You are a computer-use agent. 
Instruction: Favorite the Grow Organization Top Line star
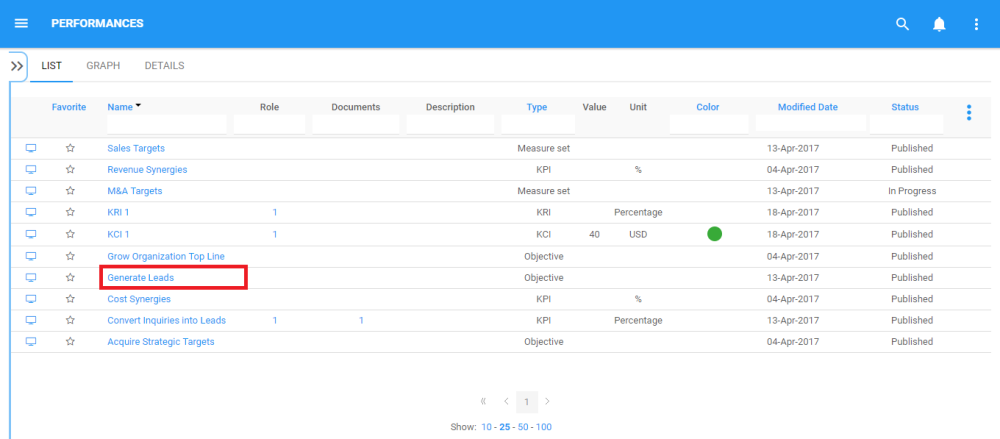click(x=70, y=256)
